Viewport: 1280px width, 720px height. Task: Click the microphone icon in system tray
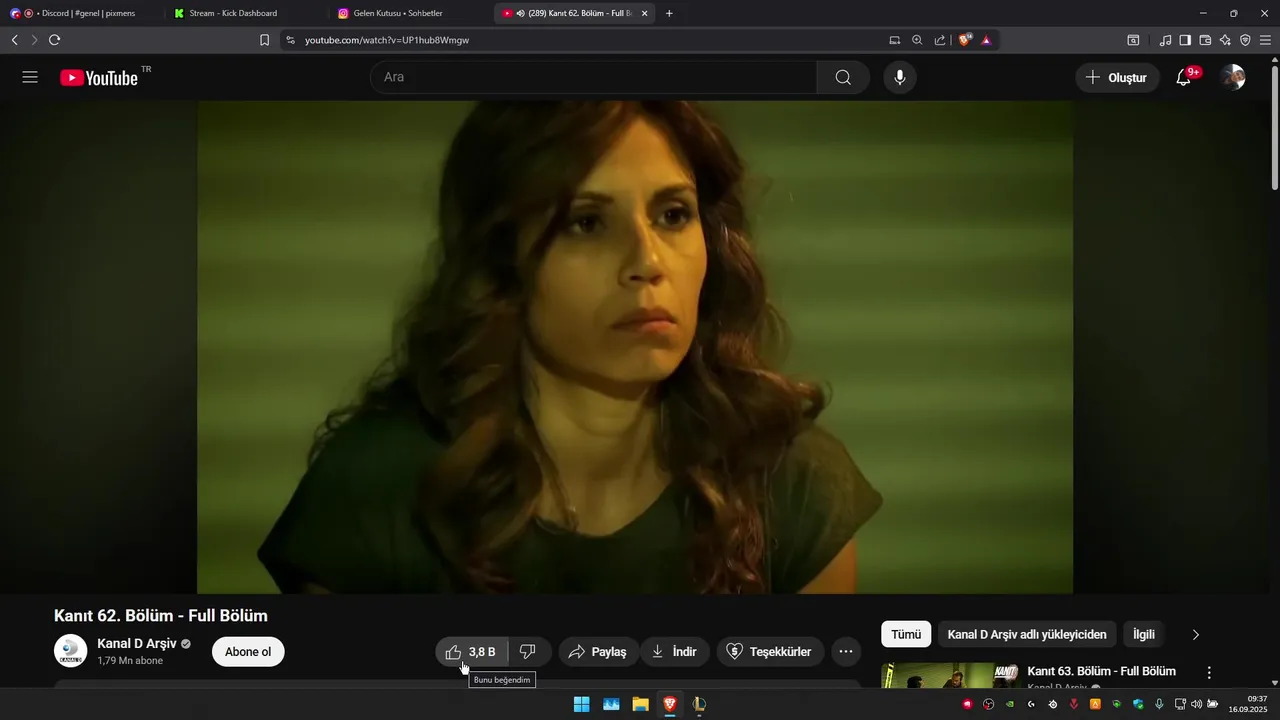pyautogui.click(x=1159, y=704)
